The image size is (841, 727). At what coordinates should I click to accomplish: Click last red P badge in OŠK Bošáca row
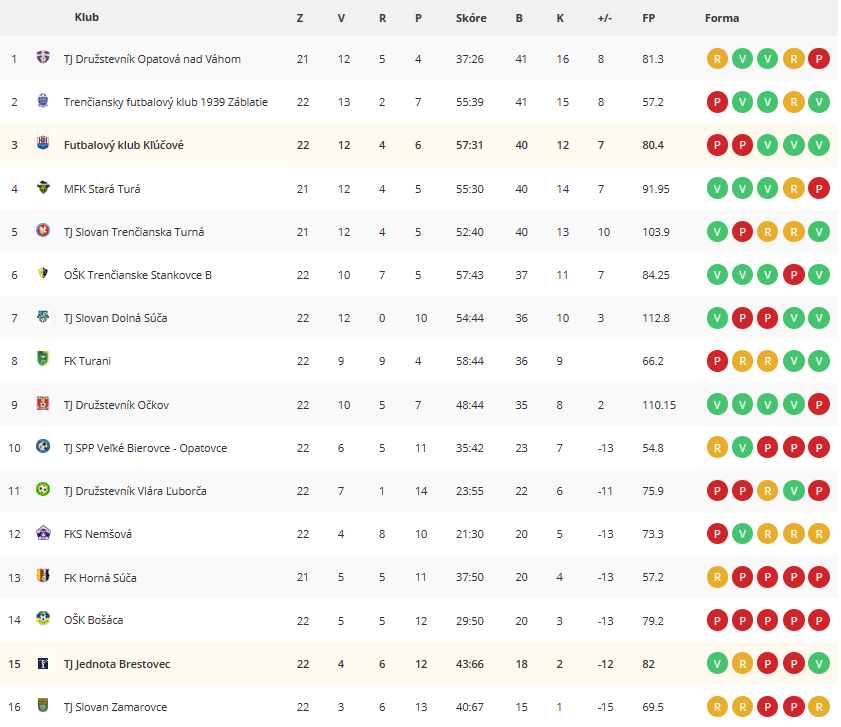click(x=818, y=620)
